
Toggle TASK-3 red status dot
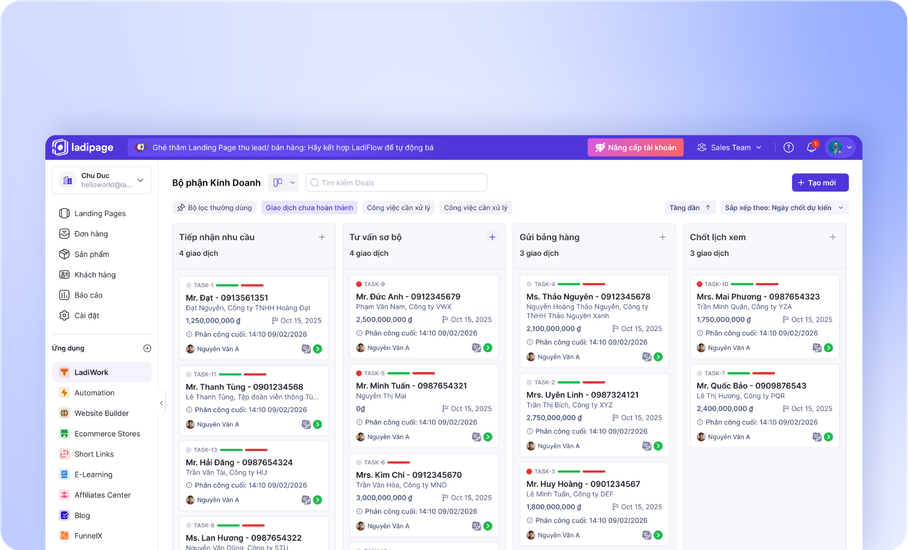529,472
